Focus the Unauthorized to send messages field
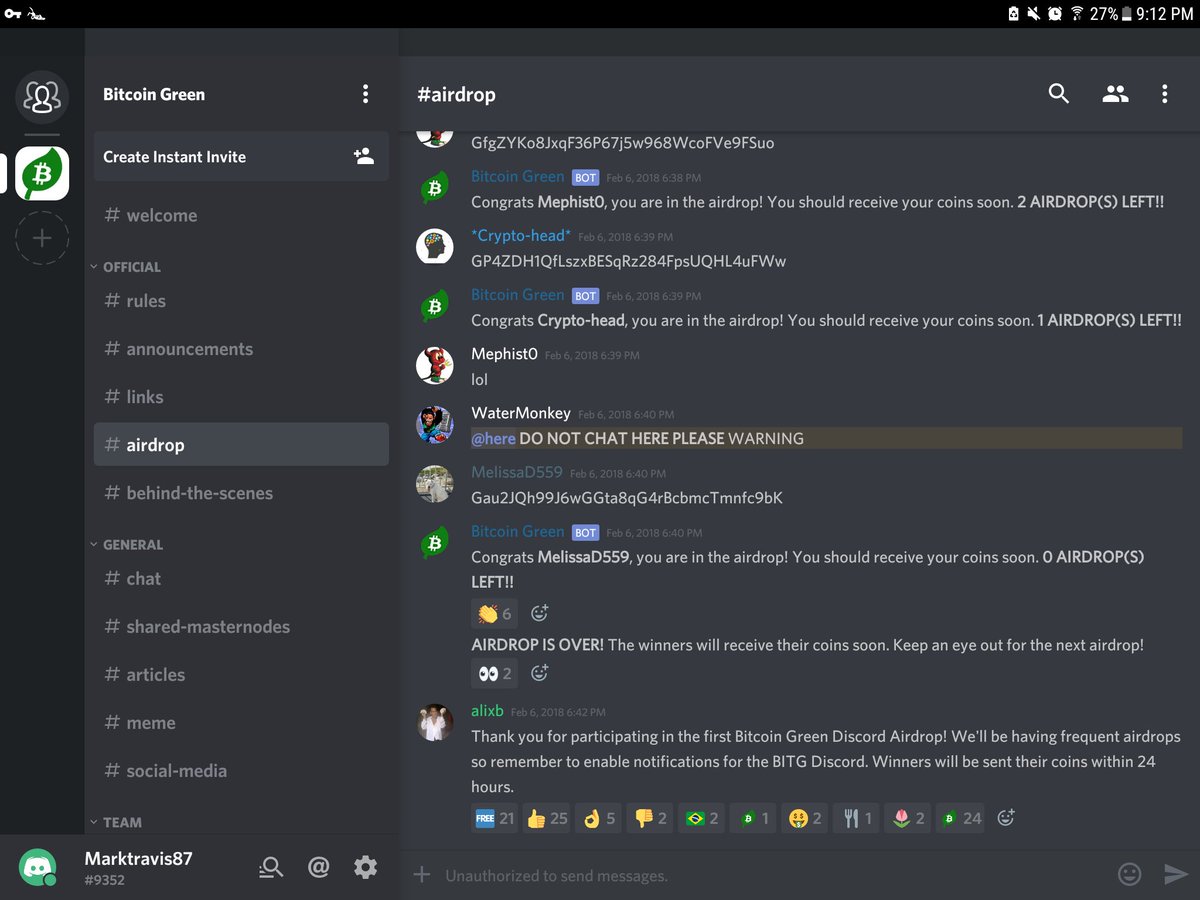Image resolution: width=1200 pixels, height=900 pixels. 770,875
